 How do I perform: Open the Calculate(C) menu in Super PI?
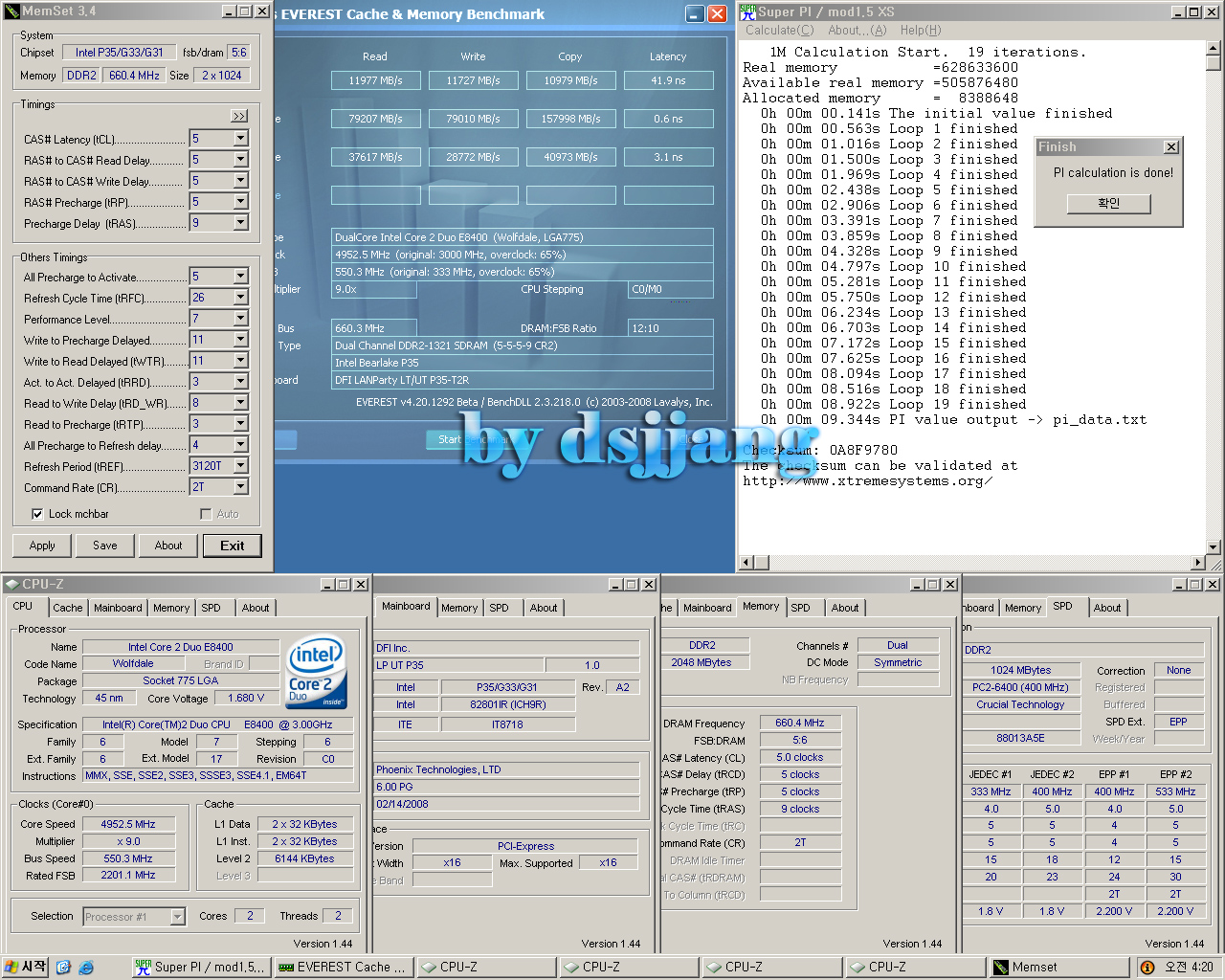(x=779, y=31)
